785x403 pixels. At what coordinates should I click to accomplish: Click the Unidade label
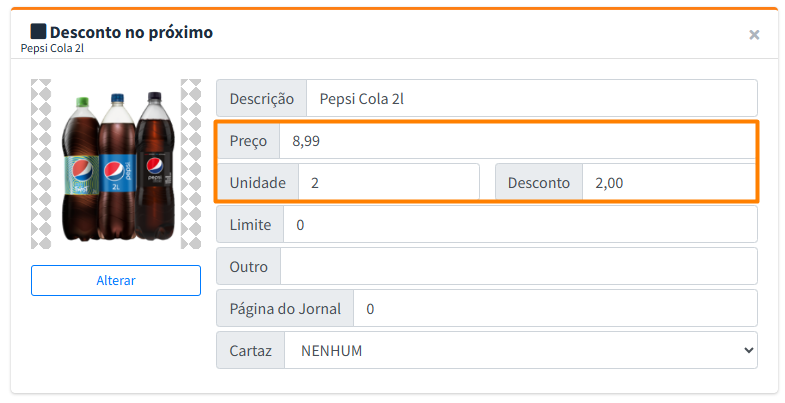258,183
